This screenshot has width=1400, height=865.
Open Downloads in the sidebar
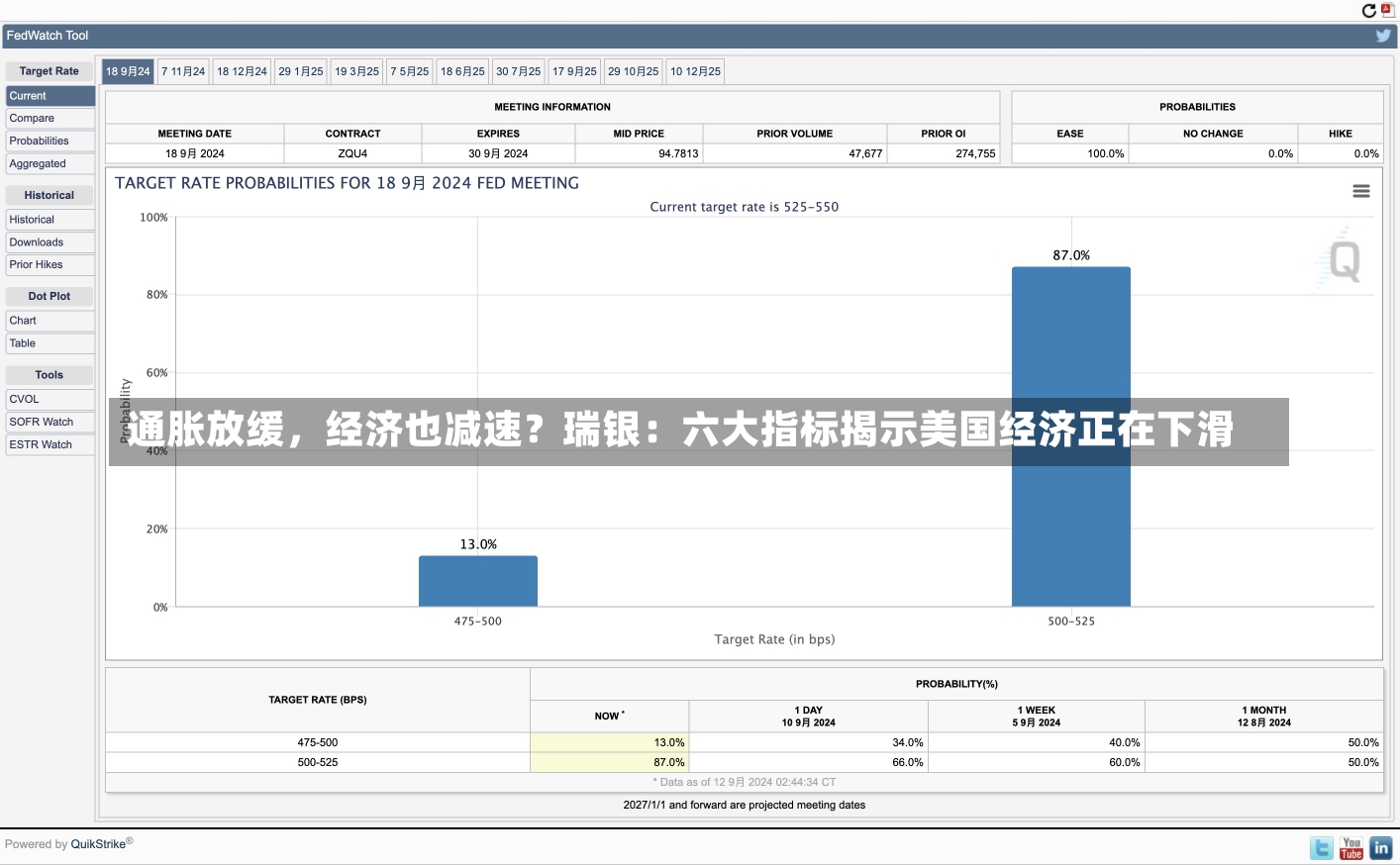point(50,242)
